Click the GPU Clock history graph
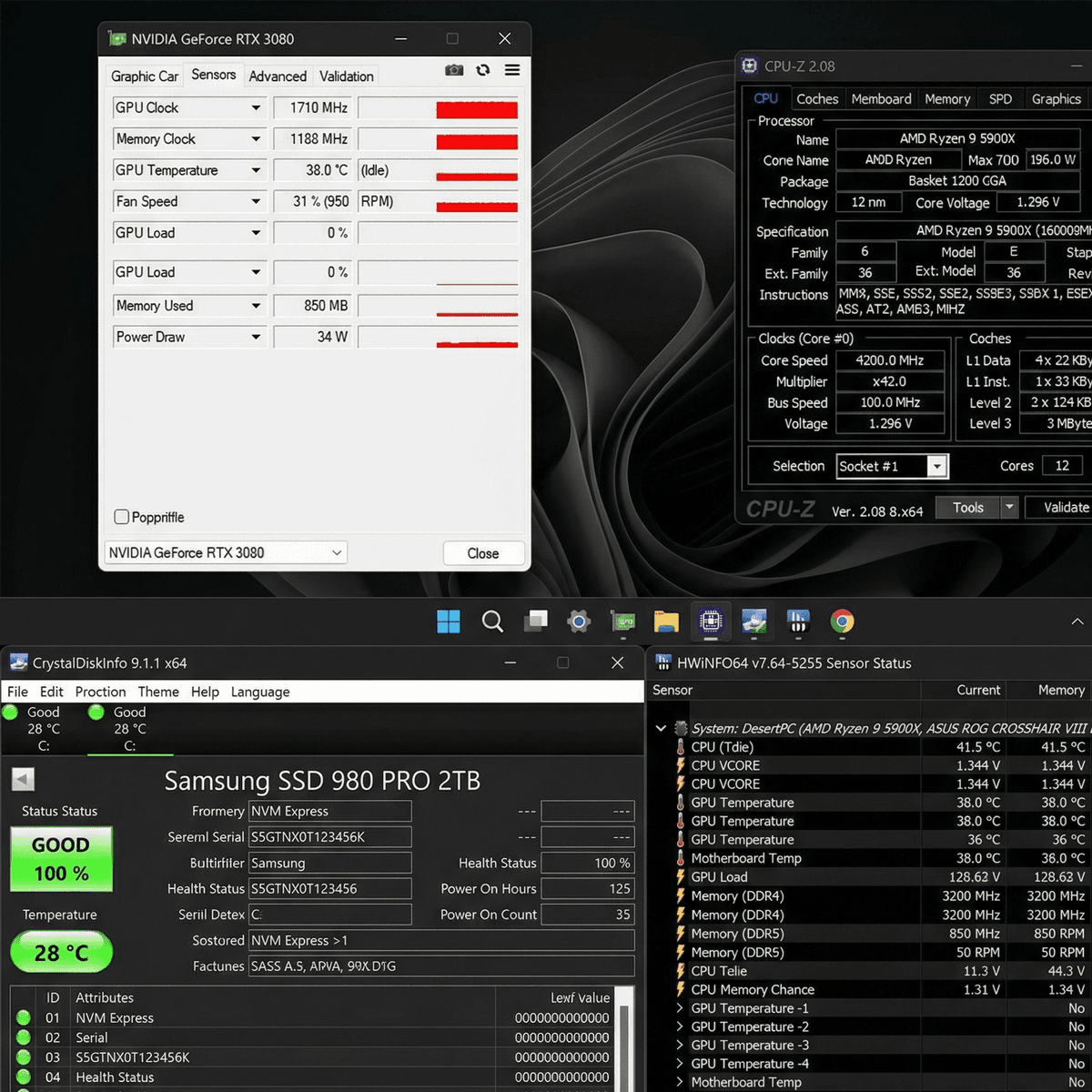This screenshot has width=1092, height=1092. [438, 107]
